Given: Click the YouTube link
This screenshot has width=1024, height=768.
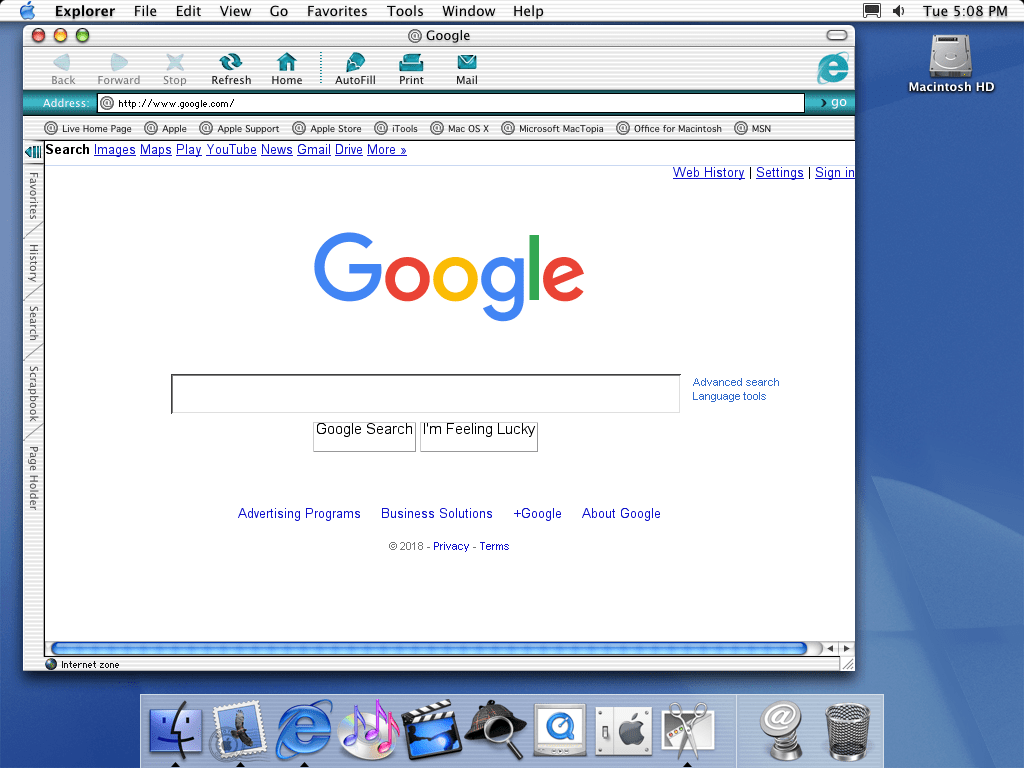Looking at the screenshot, I should 231,150.
